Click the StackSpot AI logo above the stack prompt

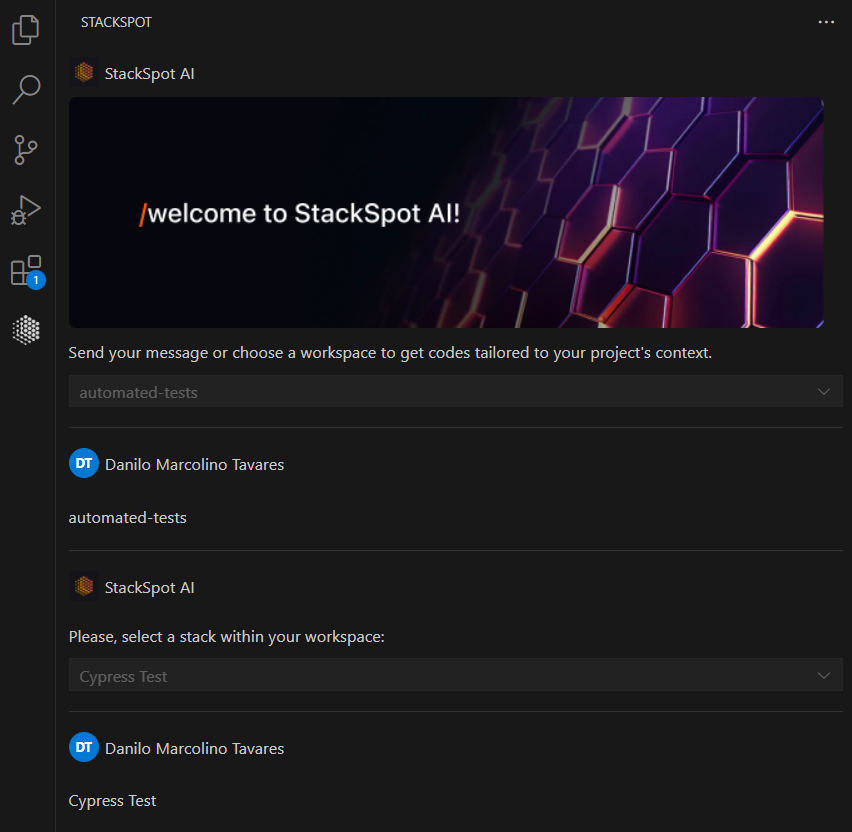point(84,586)
